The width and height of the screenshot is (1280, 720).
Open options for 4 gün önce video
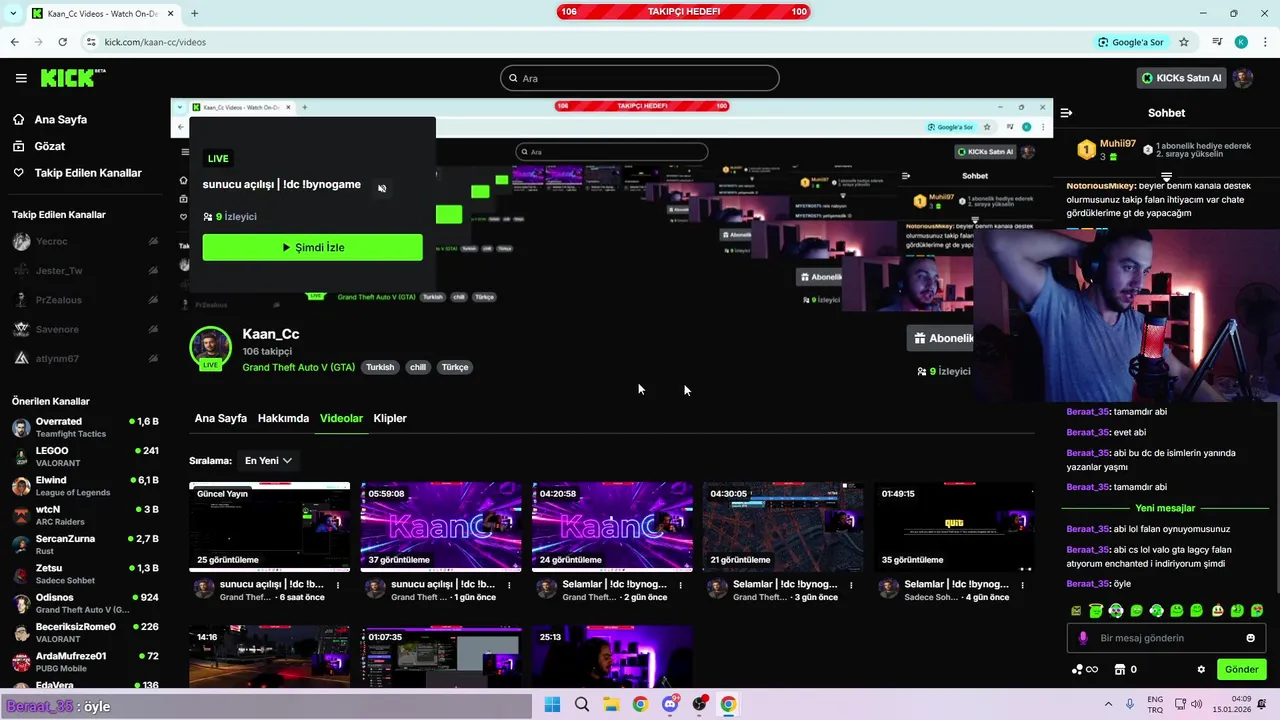1022,585
